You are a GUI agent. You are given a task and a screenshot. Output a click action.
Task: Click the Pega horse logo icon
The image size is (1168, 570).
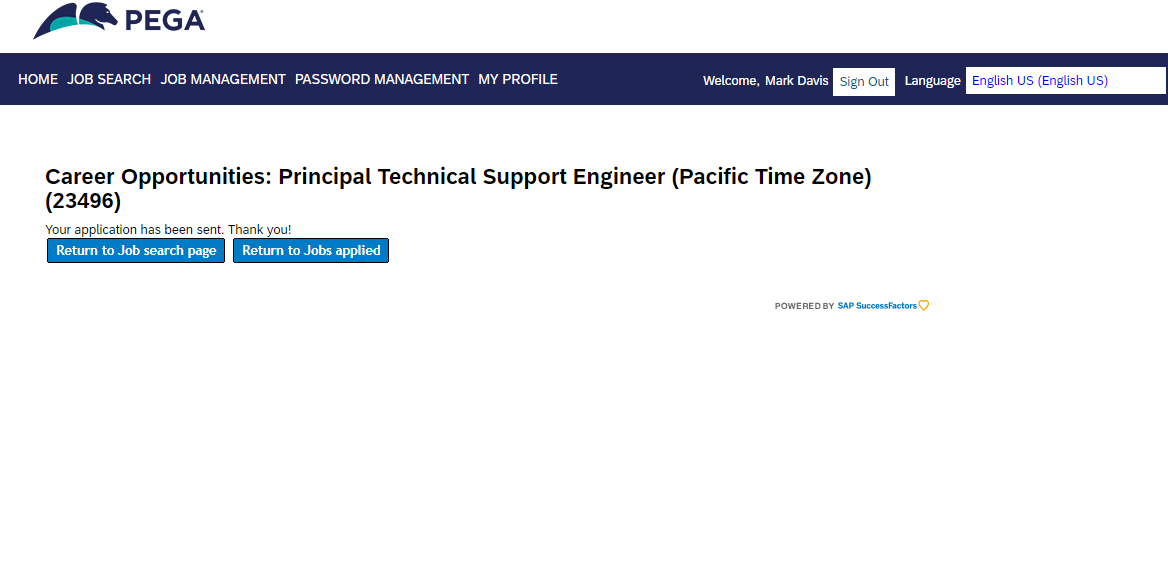[x=73, y=20]
